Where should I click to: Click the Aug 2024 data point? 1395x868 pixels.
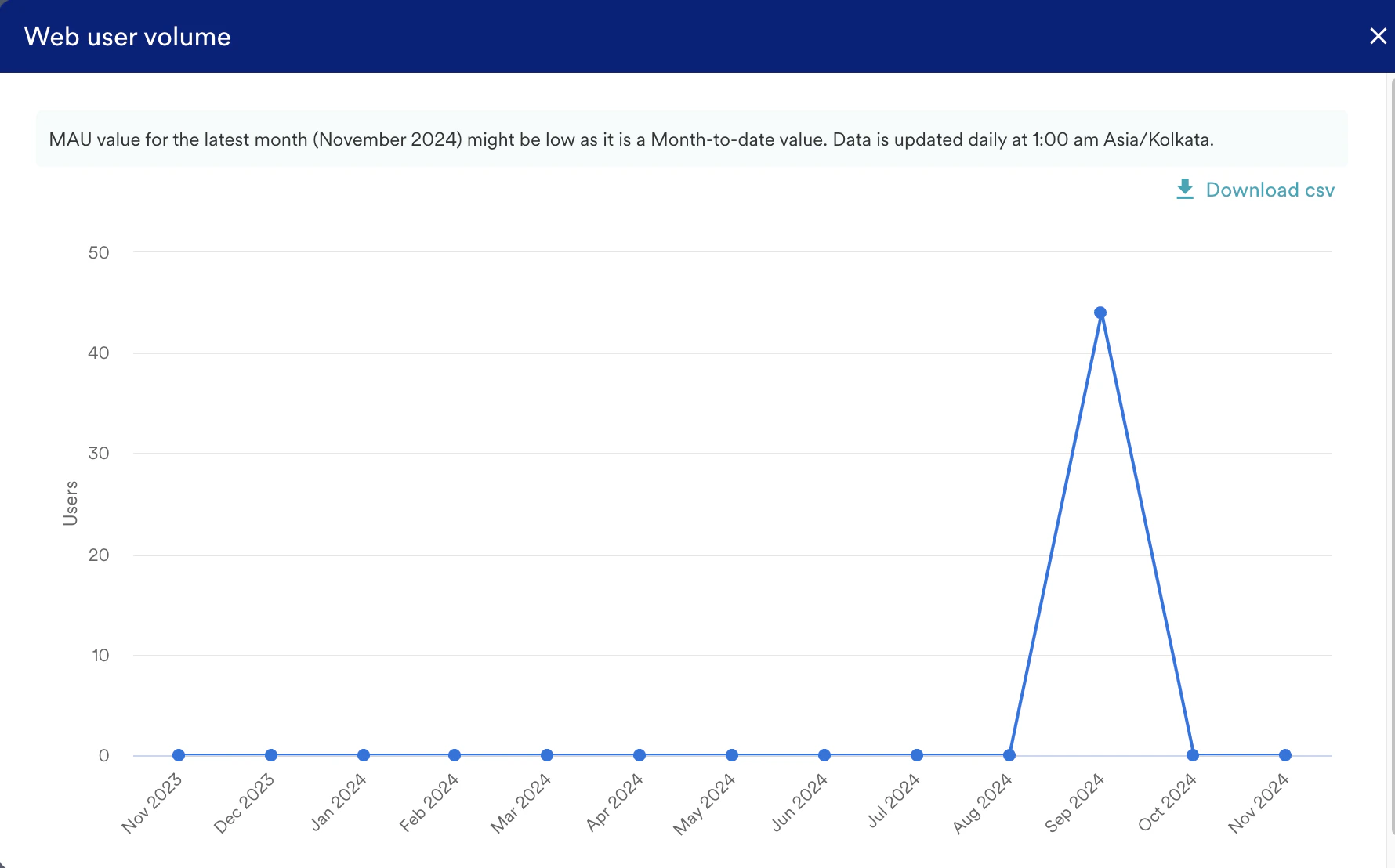pos(1008,754)
